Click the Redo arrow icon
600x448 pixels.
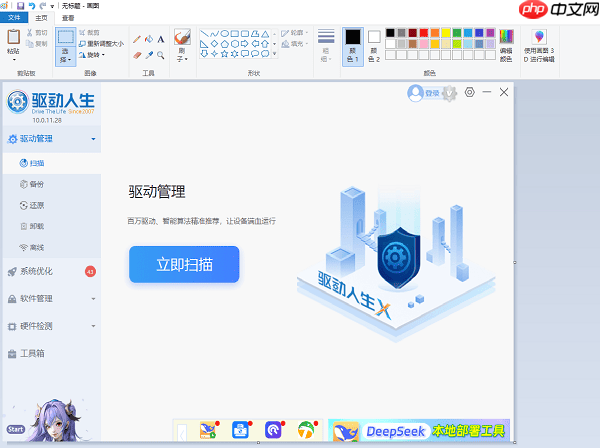coord(42,6)
